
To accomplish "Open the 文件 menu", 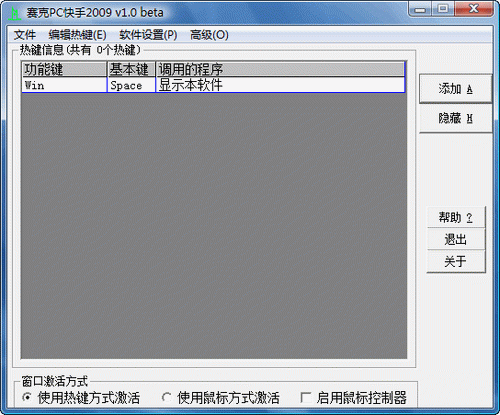I will [25, 35].
